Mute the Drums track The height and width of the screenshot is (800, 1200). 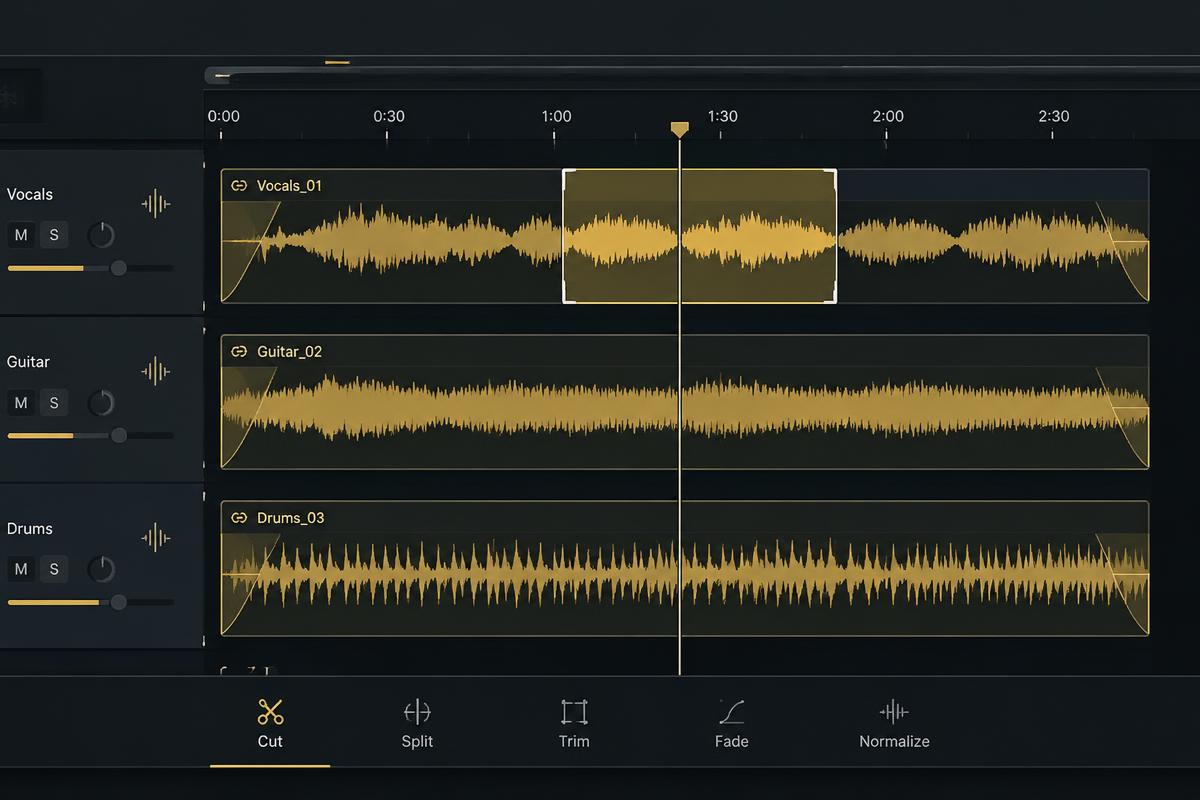tap(21, 569)
